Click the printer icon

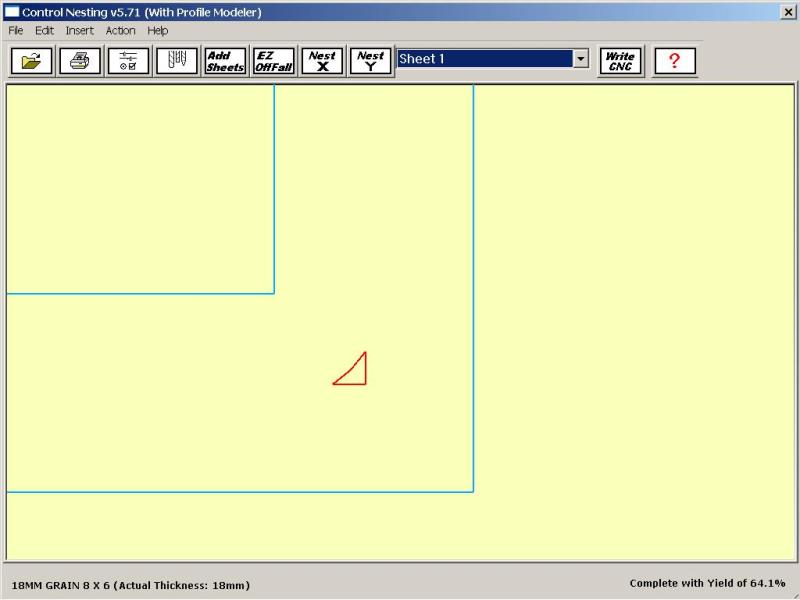click(79, 61)
